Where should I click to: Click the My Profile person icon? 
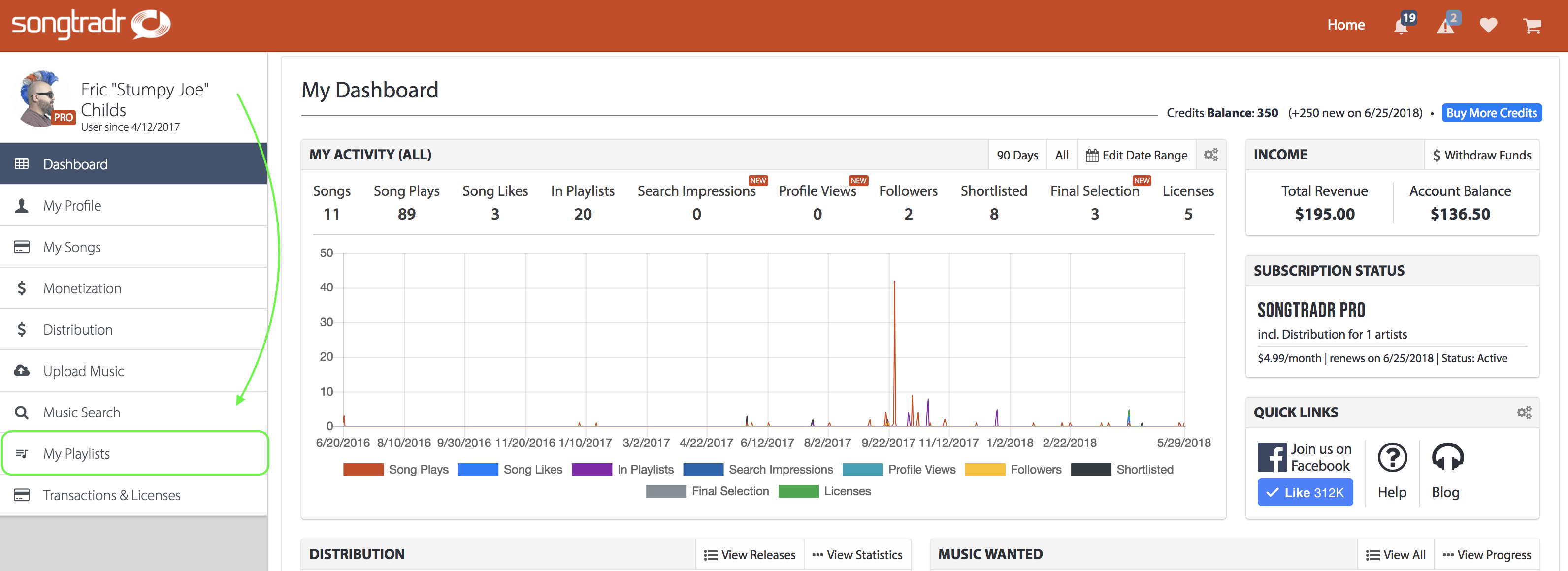point(22,205)
